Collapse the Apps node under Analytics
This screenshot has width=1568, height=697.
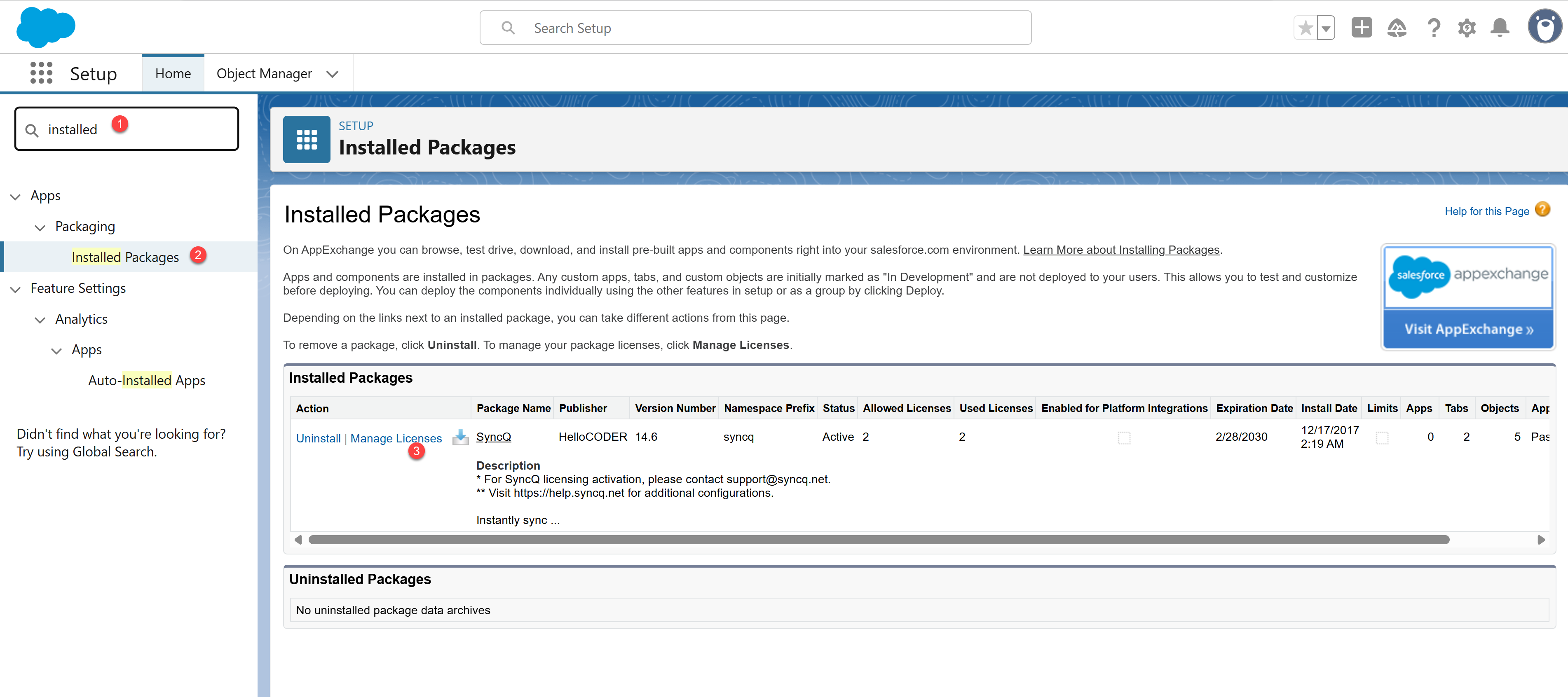(x=56, y=351)
